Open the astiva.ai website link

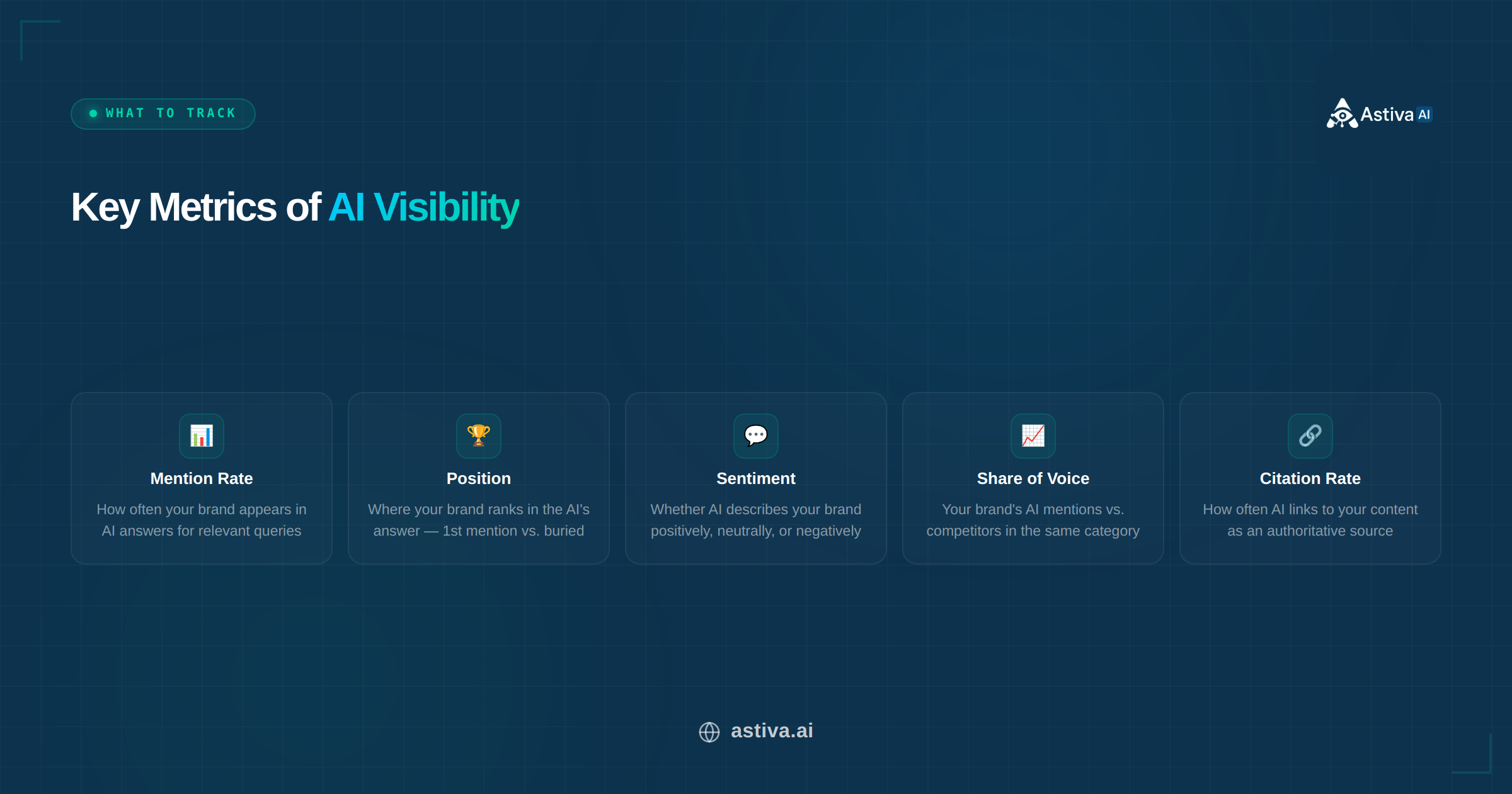coord(771,731)
